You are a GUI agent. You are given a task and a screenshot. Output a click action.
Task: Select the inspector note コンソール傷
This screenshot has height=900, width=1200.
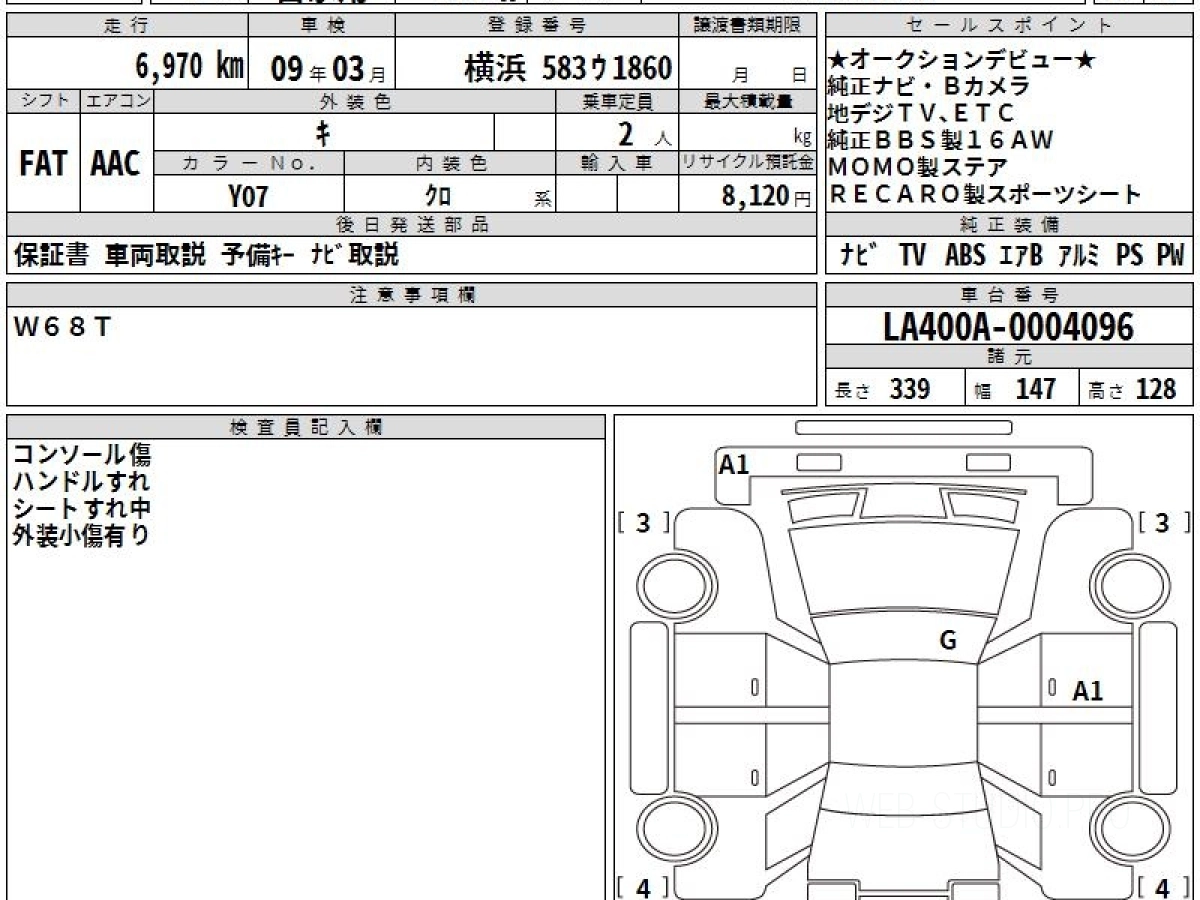pos(82,455)
